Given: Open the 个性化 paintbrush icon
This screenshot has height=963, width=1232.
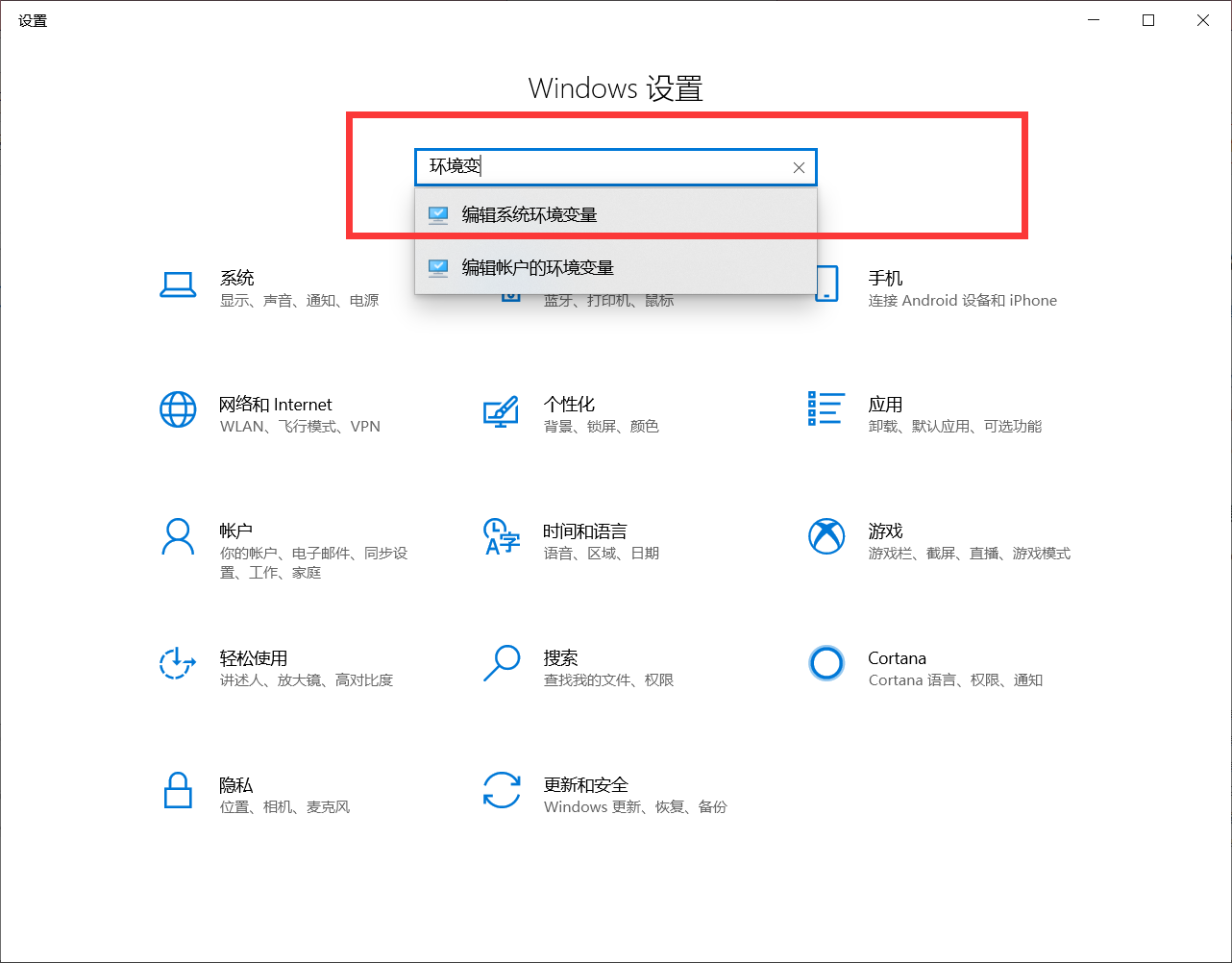Looking at the screenshot, I should point(501,411).
